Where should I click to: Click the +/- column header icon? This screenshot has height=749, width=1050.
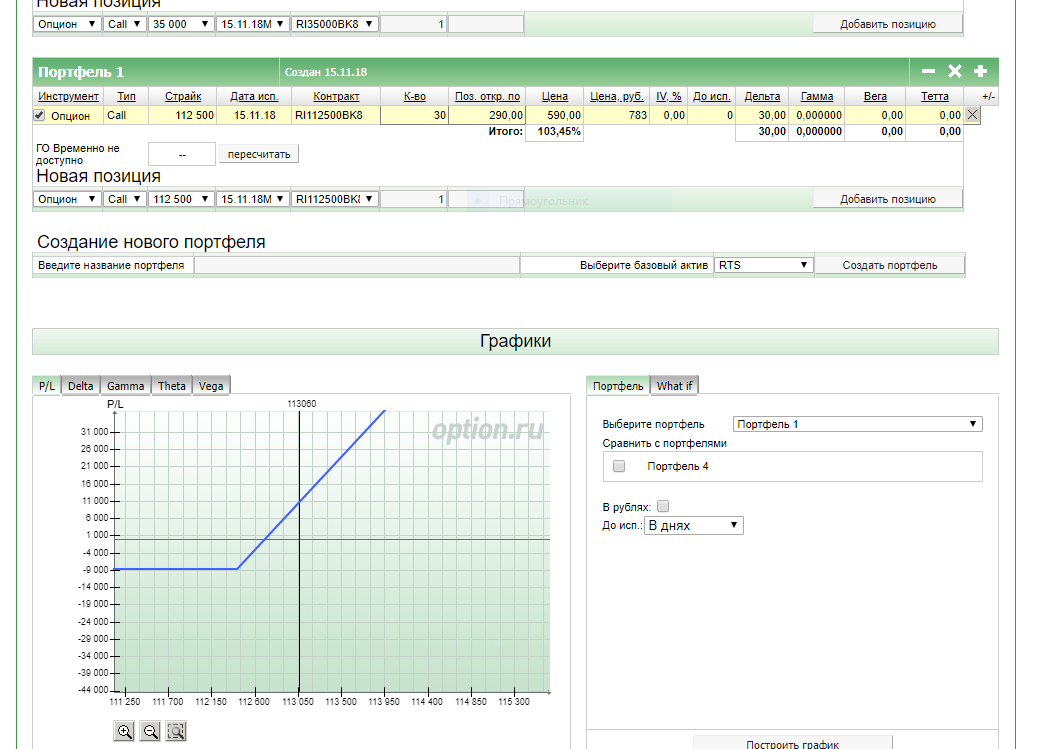pos(988,97)
